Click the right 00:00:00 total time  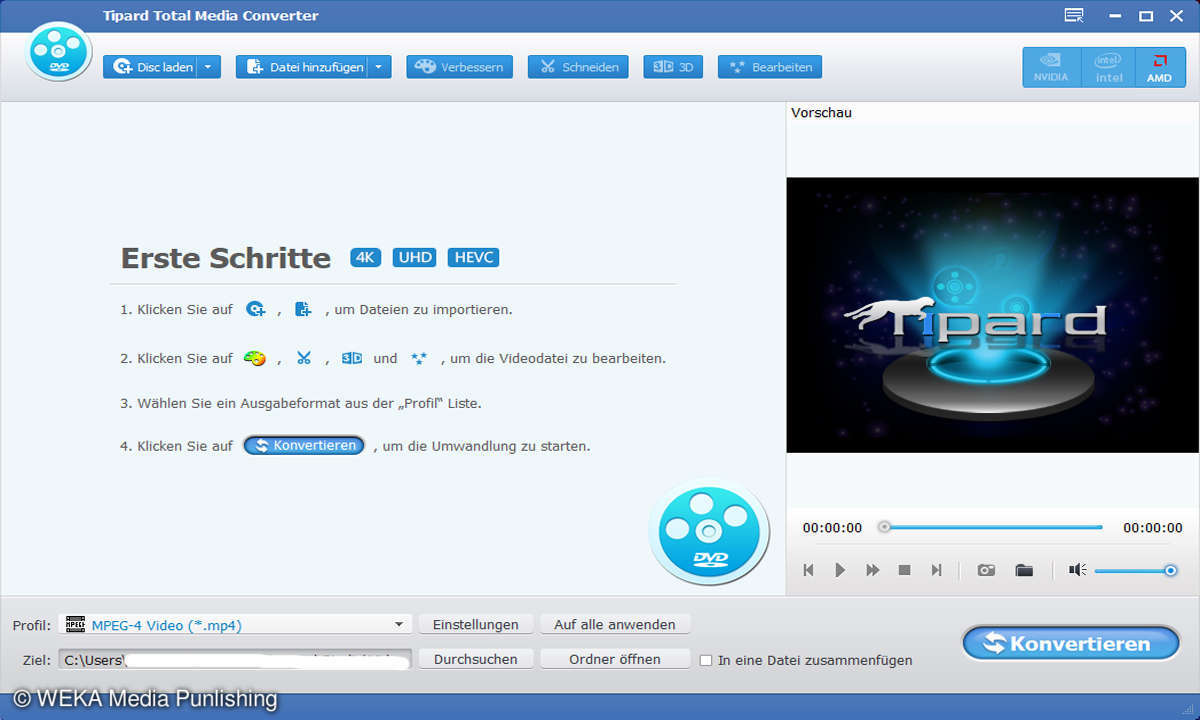pyautogui.click(x=1153, y=528)
